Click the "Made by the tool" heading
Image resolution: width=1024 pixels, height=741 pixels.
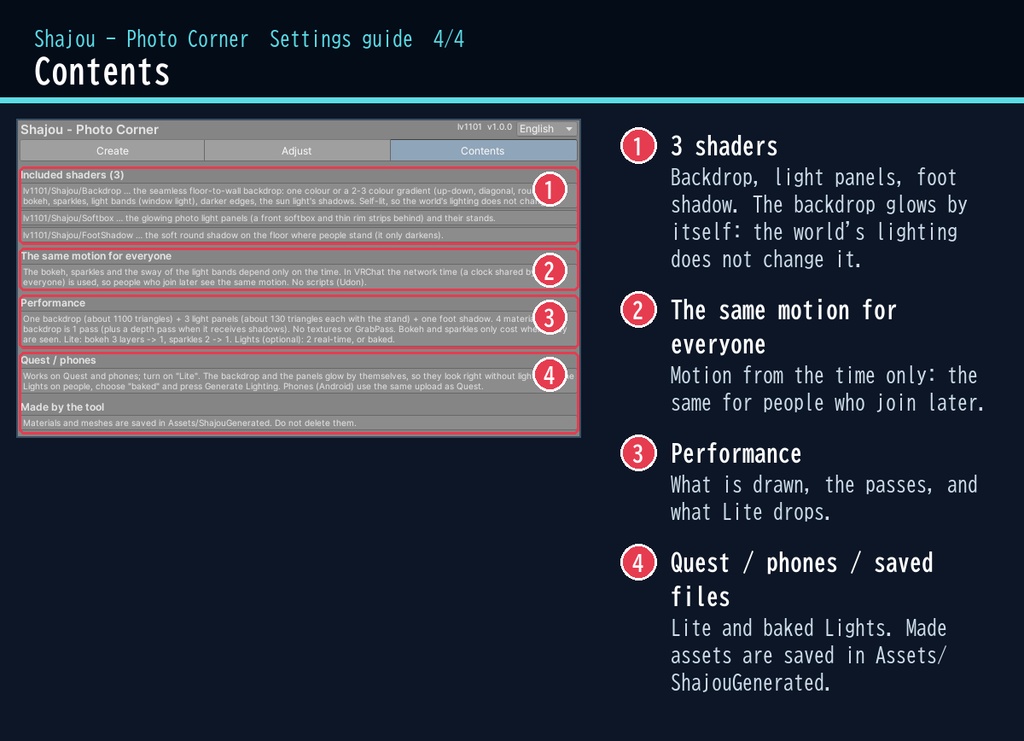[x=62, y=407]
